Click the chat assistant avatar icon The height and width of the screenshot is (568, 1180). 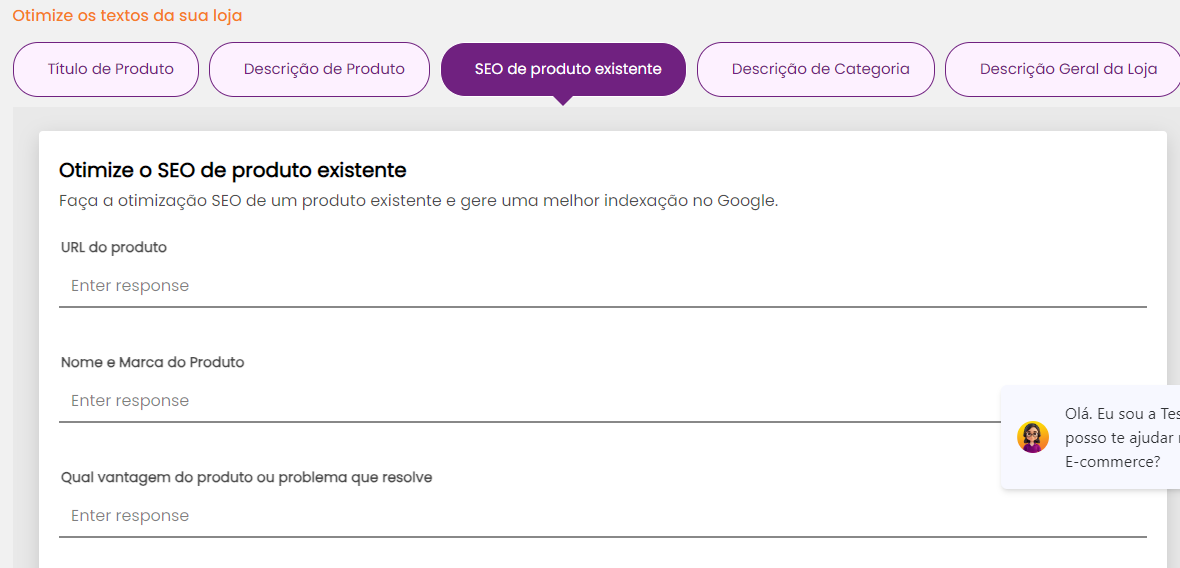(1032, 437)
